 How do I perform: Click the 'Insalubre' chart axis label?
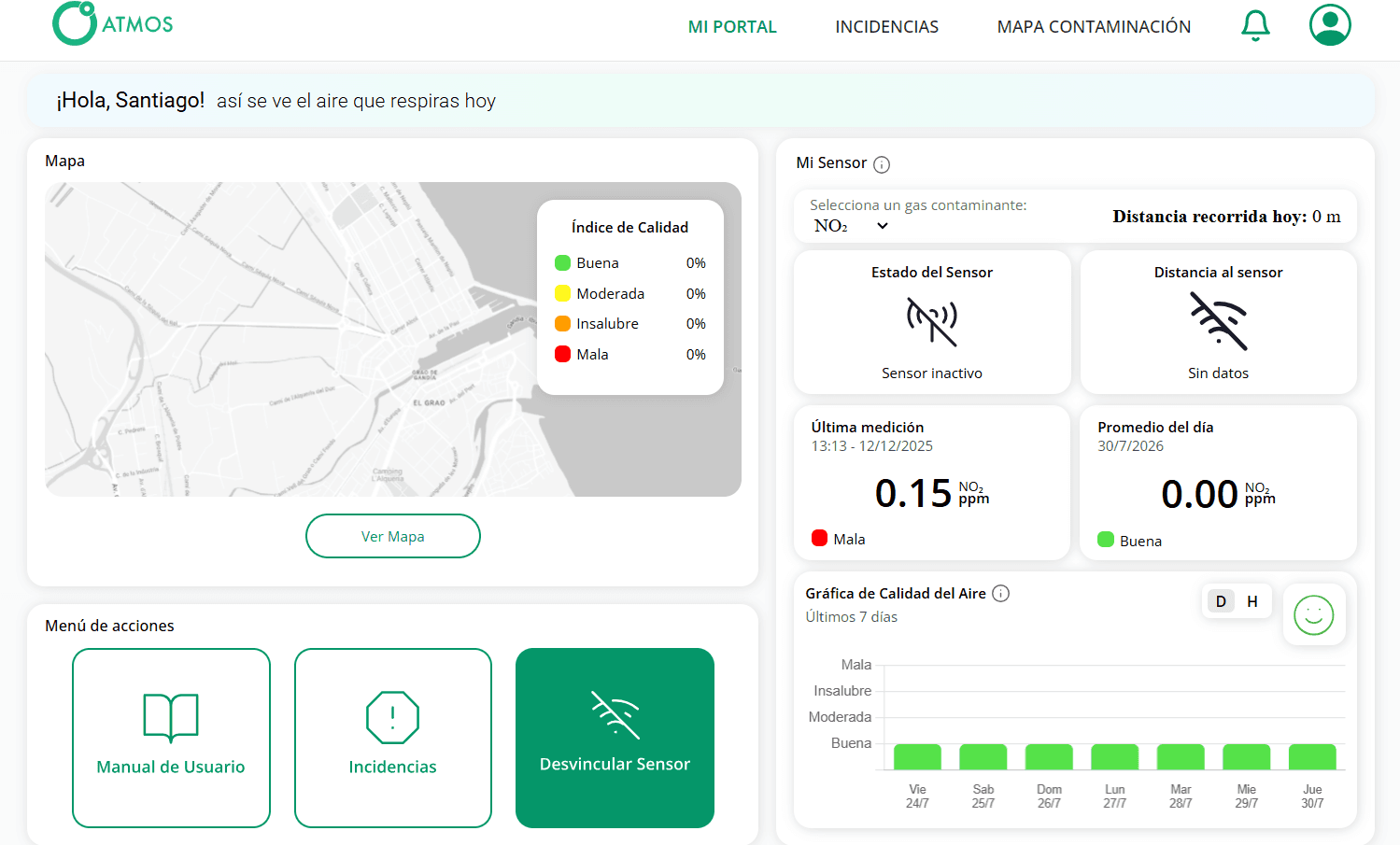(x=842, y=691)
